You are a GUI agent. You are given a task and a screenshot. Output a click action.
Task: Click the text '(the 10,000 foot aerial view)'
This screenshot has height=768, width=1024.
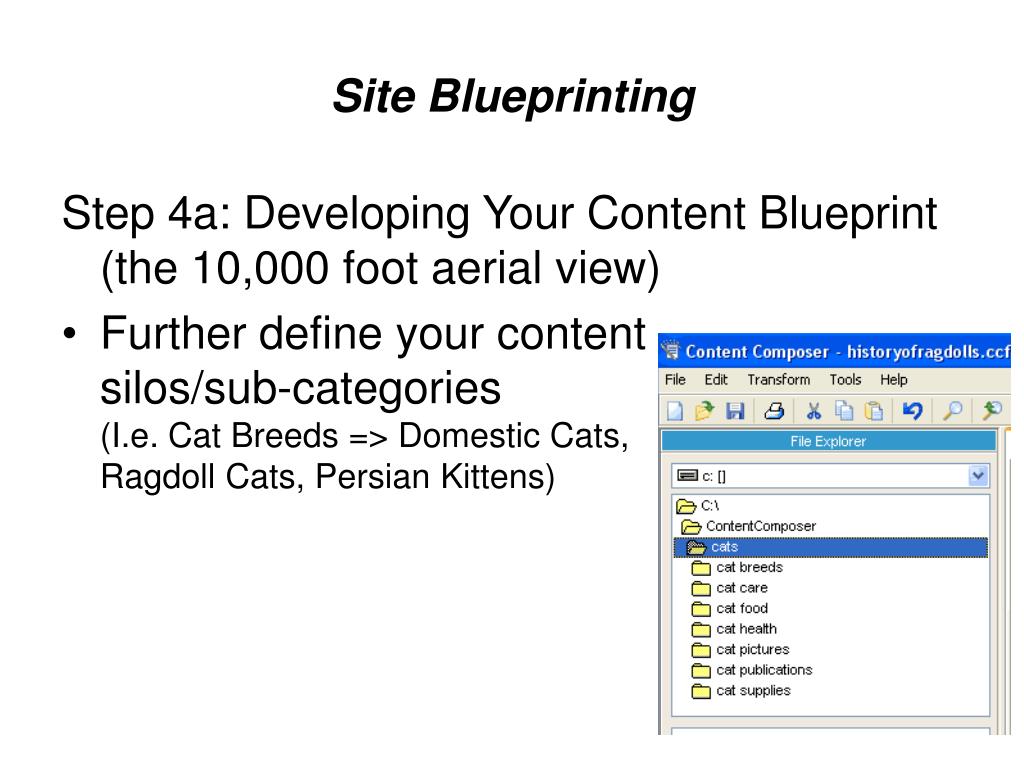380,268
